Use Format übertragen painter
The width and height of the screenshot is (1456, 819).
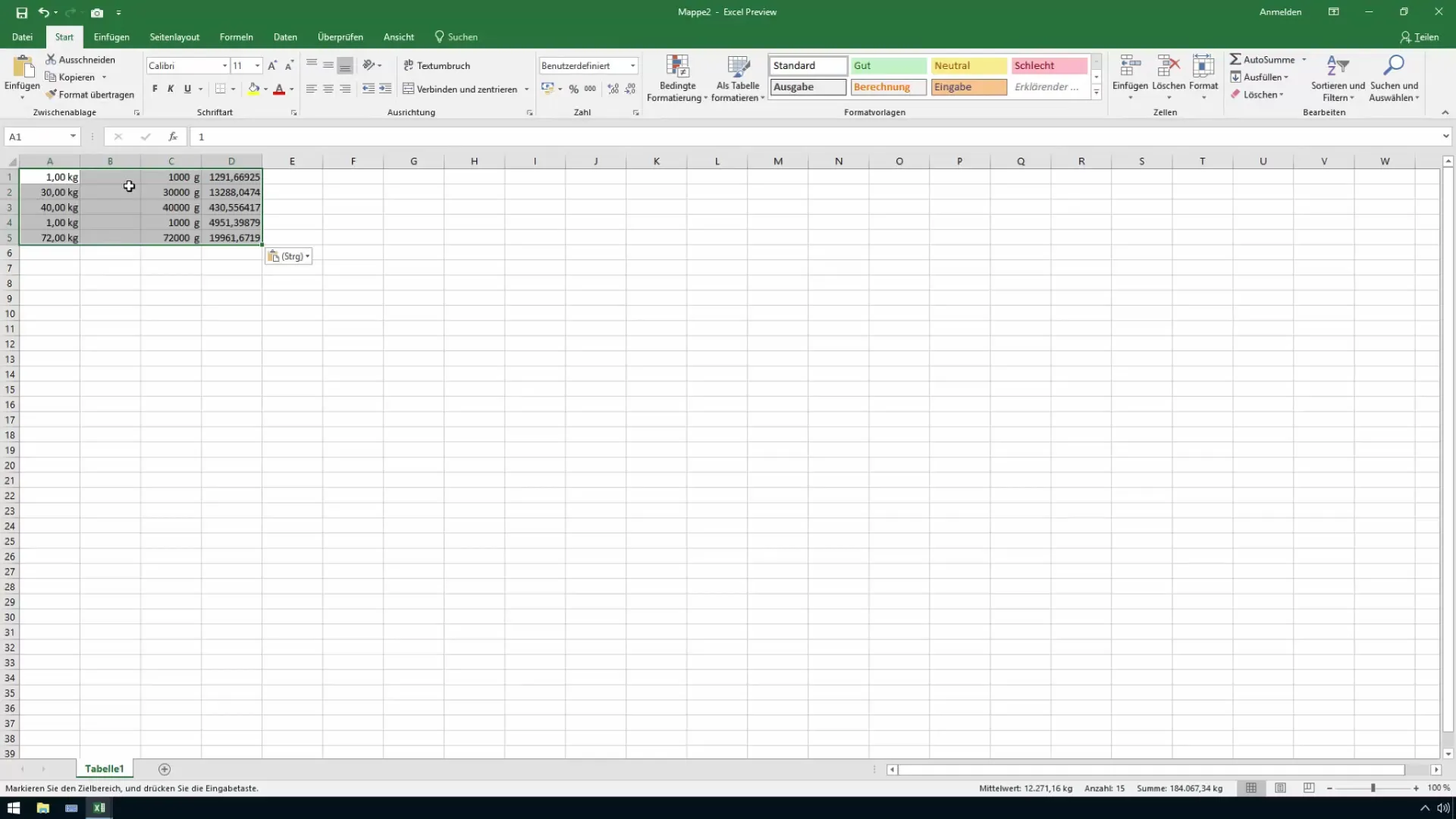(89, 95)
